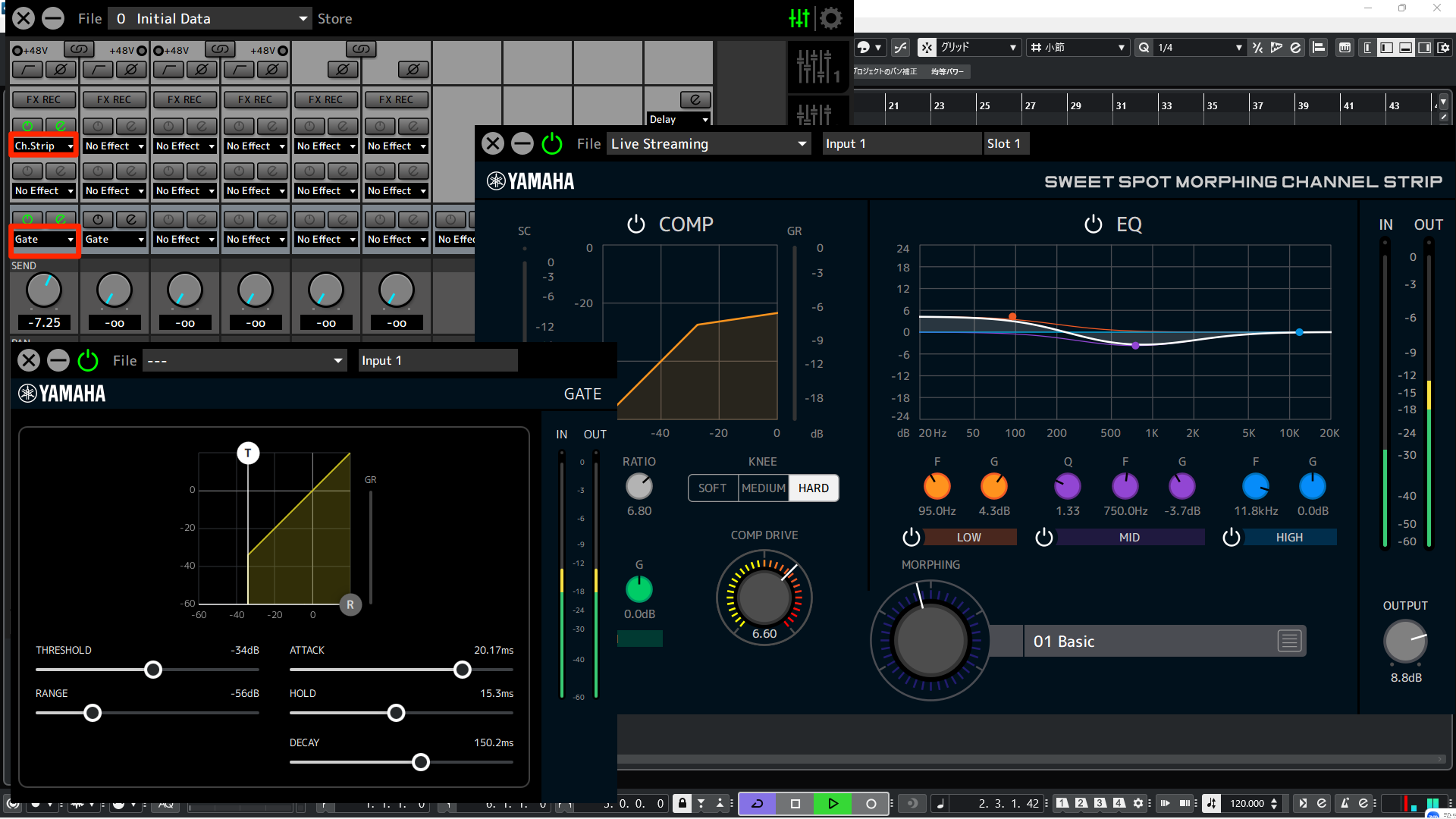Toggle the LOW band power
Image resolution: width=1456 pixels, height=819 pixels.
(912, 538)
